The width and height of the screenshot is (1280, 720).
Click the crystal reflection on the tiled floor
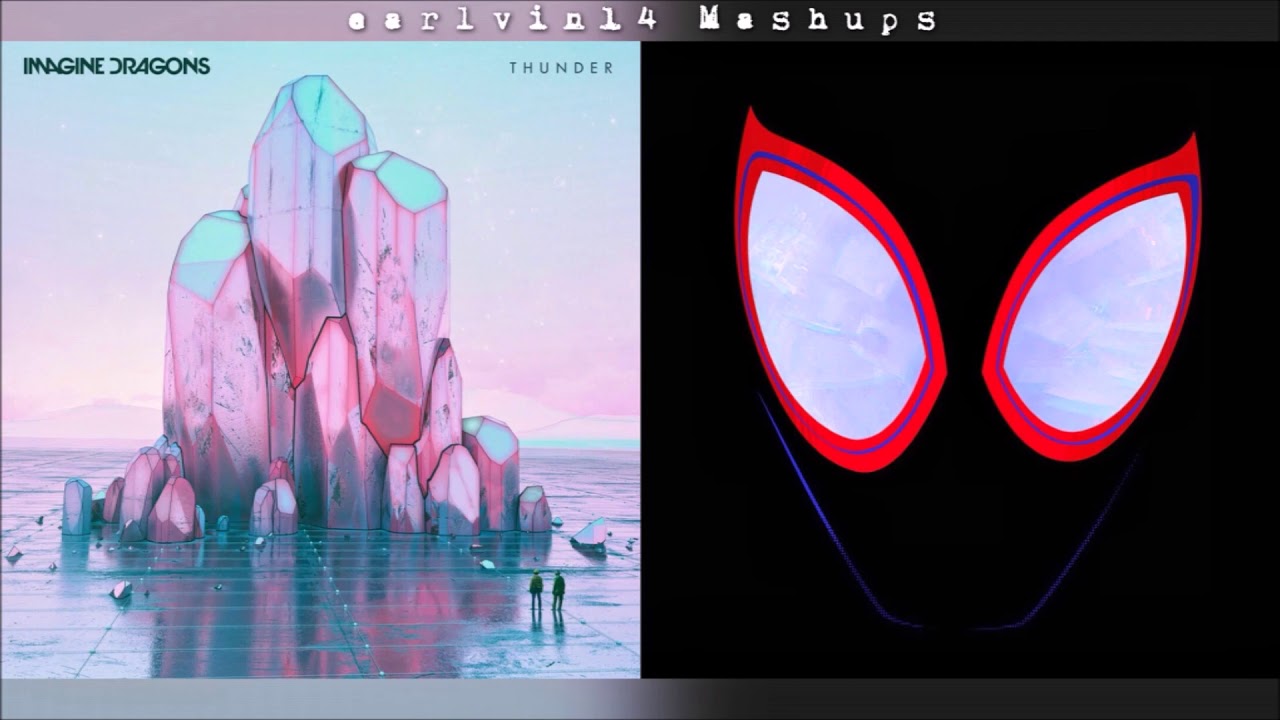[330, 610]
